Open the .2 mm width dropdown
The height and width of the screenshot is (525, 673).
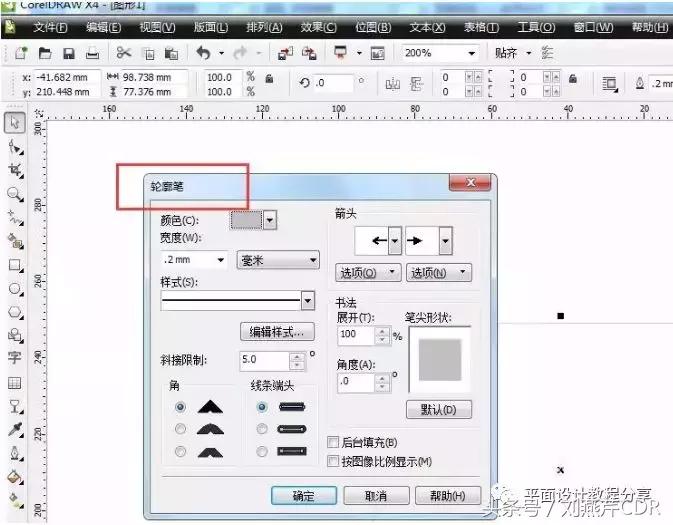click(221, 260)
